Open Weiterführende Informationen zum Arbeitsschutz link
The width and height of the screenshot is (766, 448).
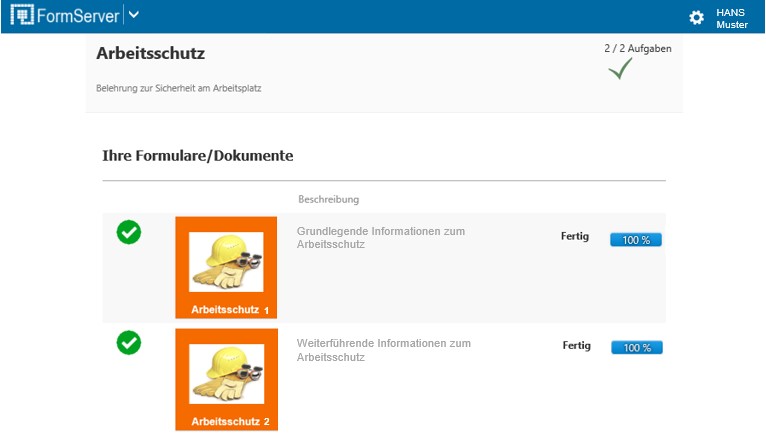click(383, 349)
